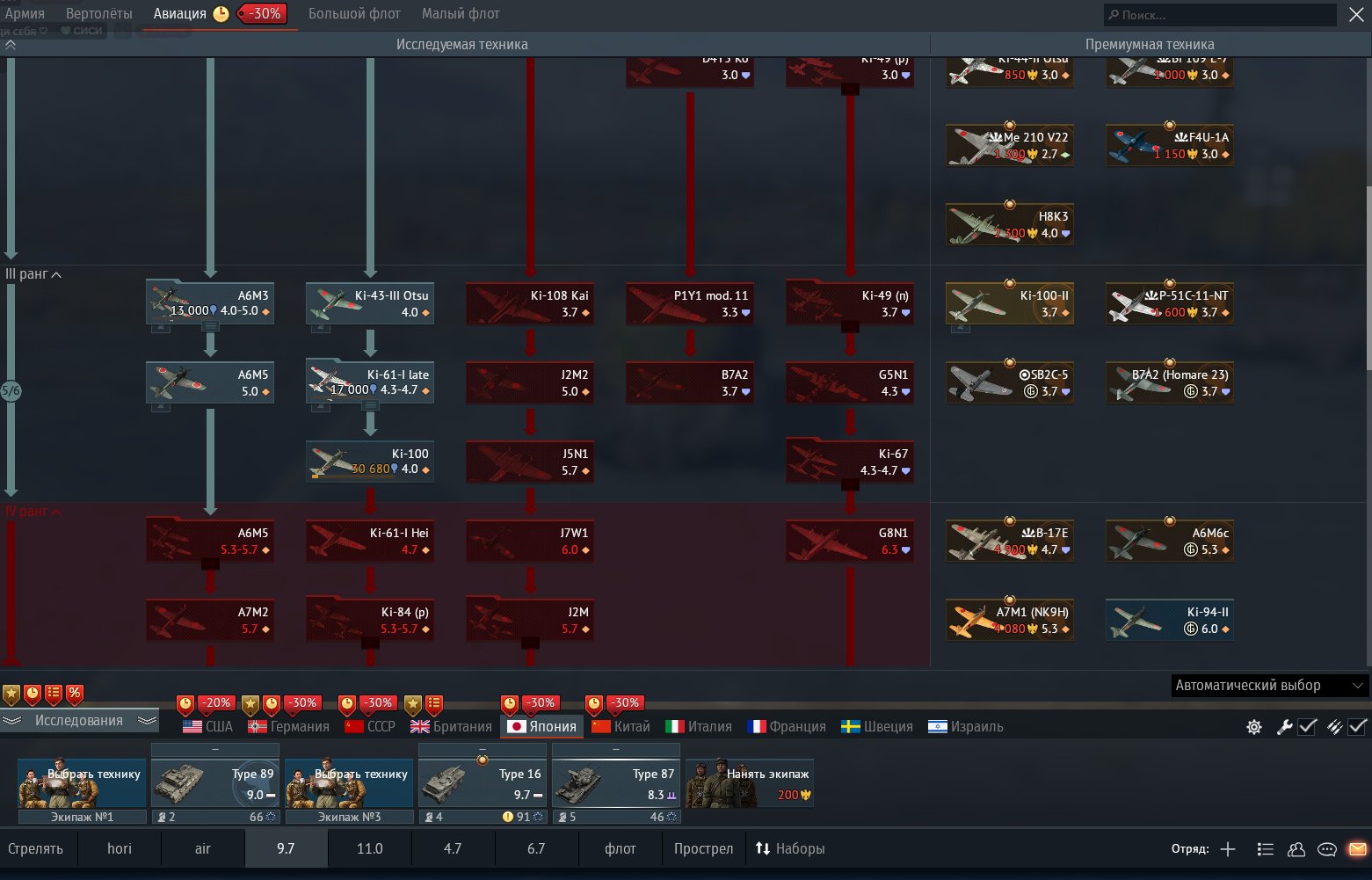Select the США nation tab
1372x880 pixels.
pyautogui.click(x=208, y=727)
